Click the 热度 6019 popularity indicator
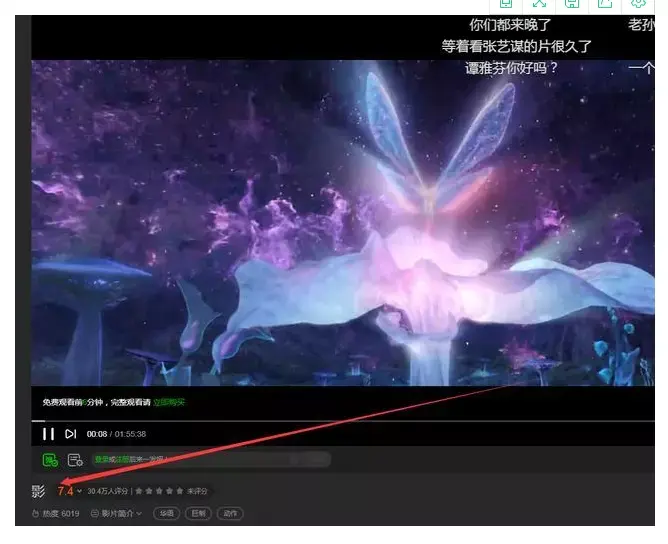The image size is (668, 544). coord(56,513)
